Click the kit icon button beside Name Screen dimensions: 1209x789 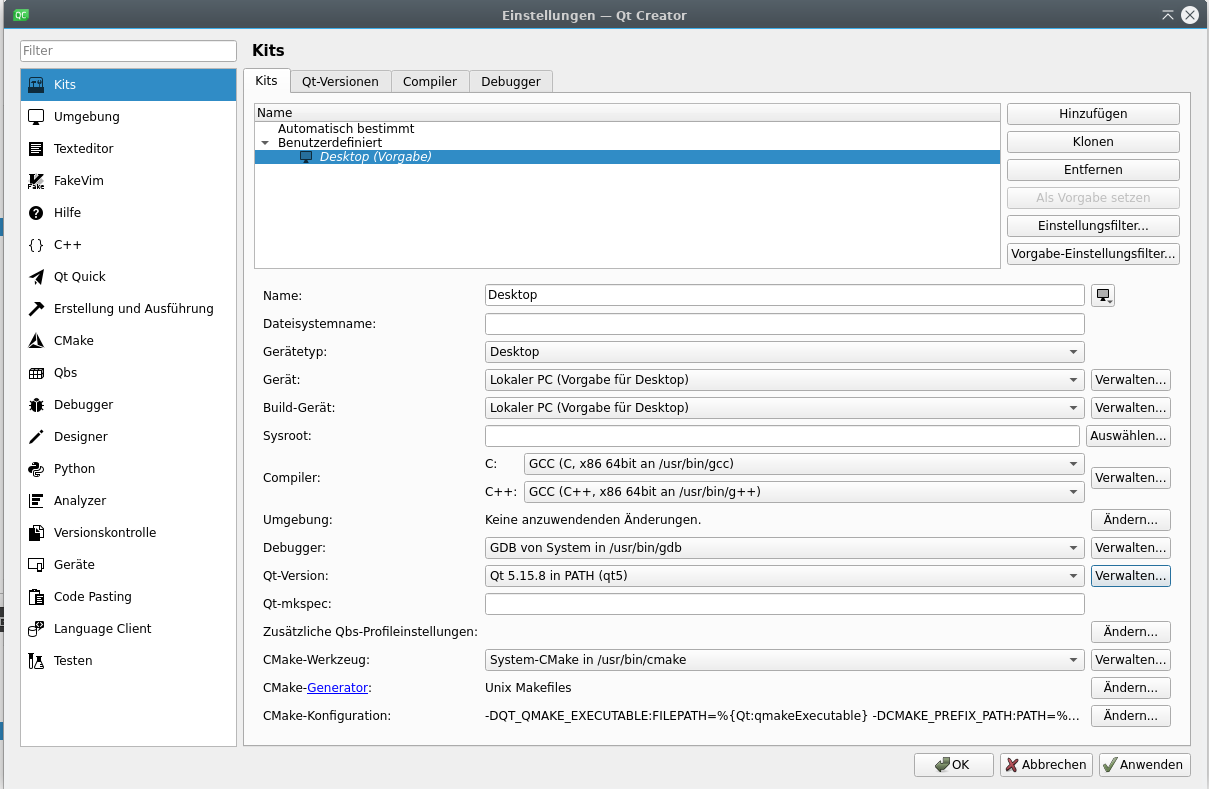[1102, 295]
